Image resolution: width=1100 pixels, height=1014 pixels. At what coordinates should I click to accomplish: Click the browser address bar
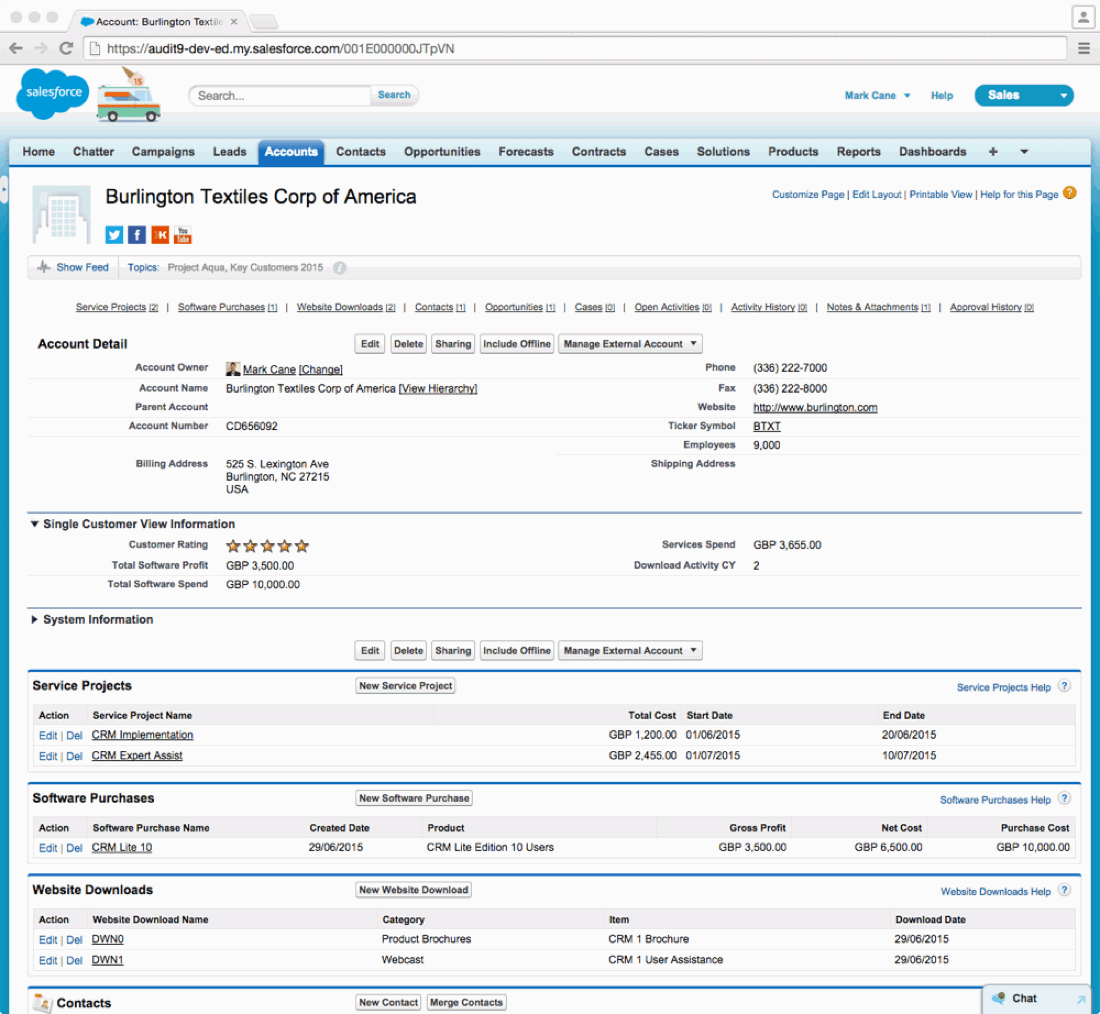tap(575, 48)
